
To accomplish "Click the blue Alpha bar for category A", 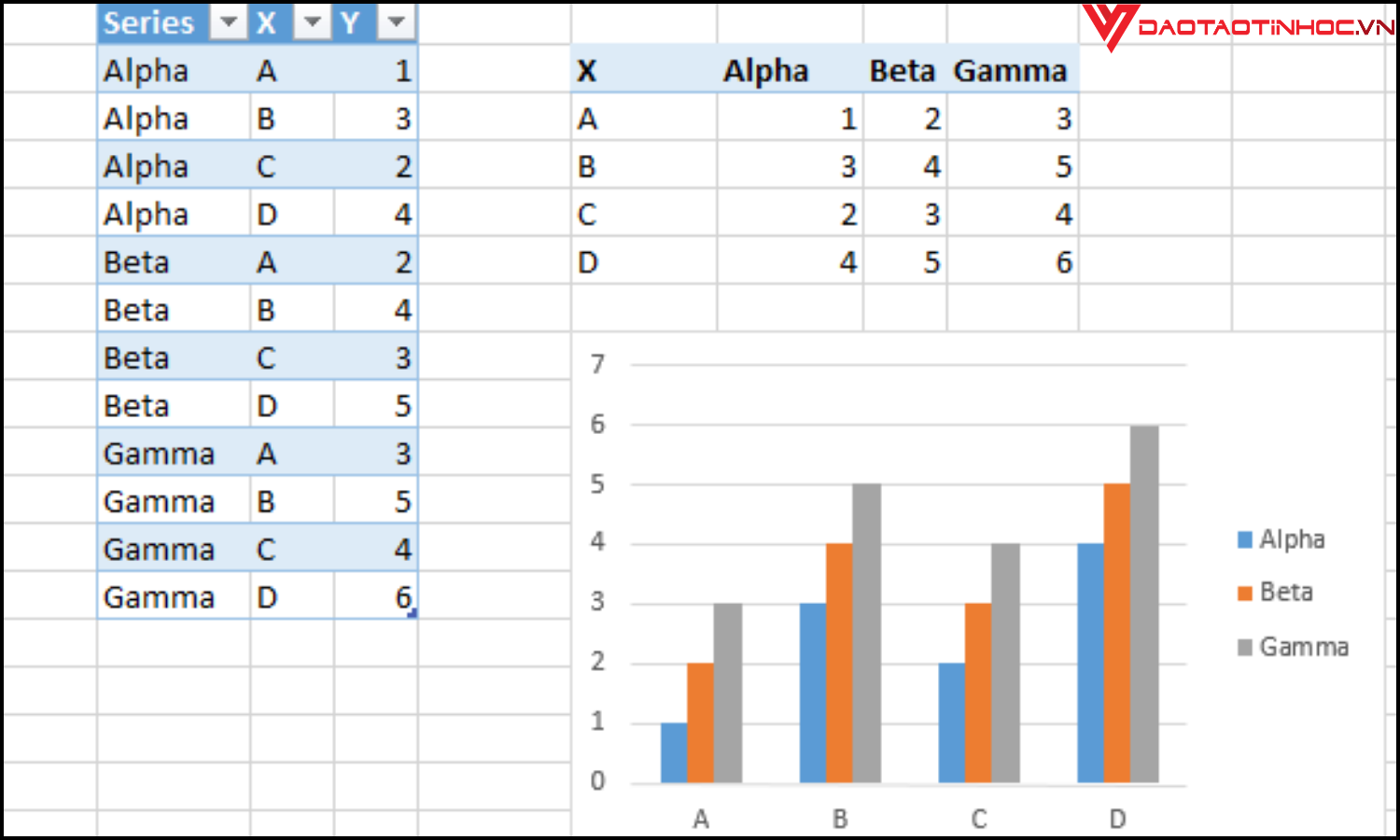I will coord(674,752).
